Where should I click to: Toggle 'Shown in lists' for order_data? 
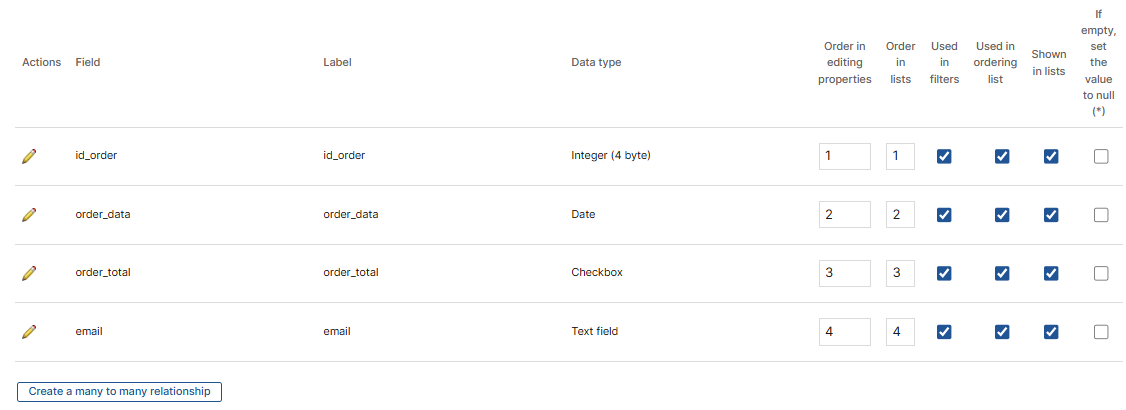[x=1050, y=215]
